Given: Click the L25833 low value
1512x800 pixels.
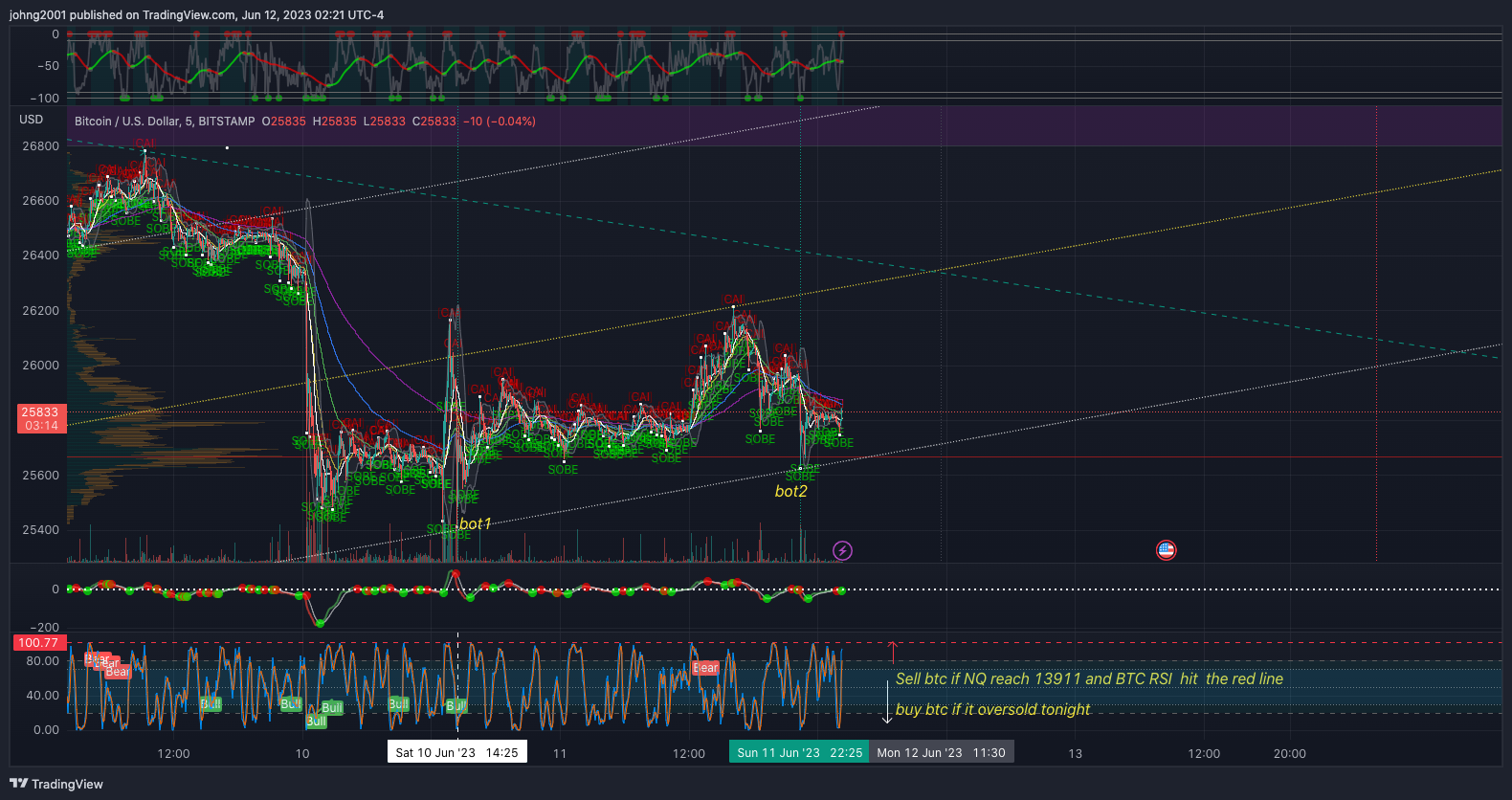Looking at the screenshot, I should (385, 122).
